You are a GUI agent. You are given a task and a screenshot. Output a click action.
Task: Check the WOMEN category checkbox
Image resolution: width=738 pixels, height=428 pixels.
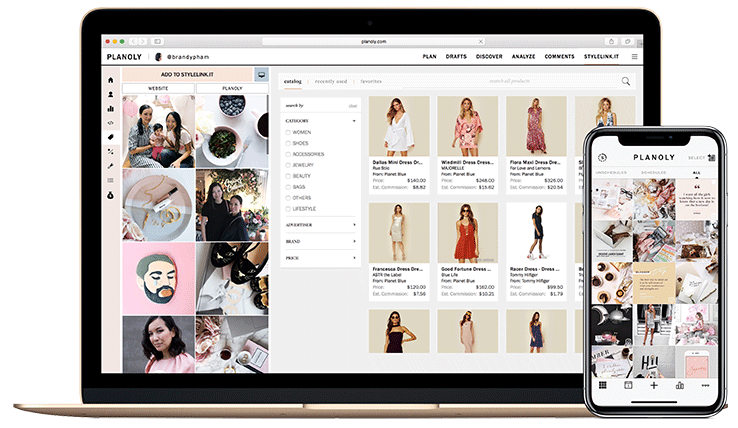(289, 132)
